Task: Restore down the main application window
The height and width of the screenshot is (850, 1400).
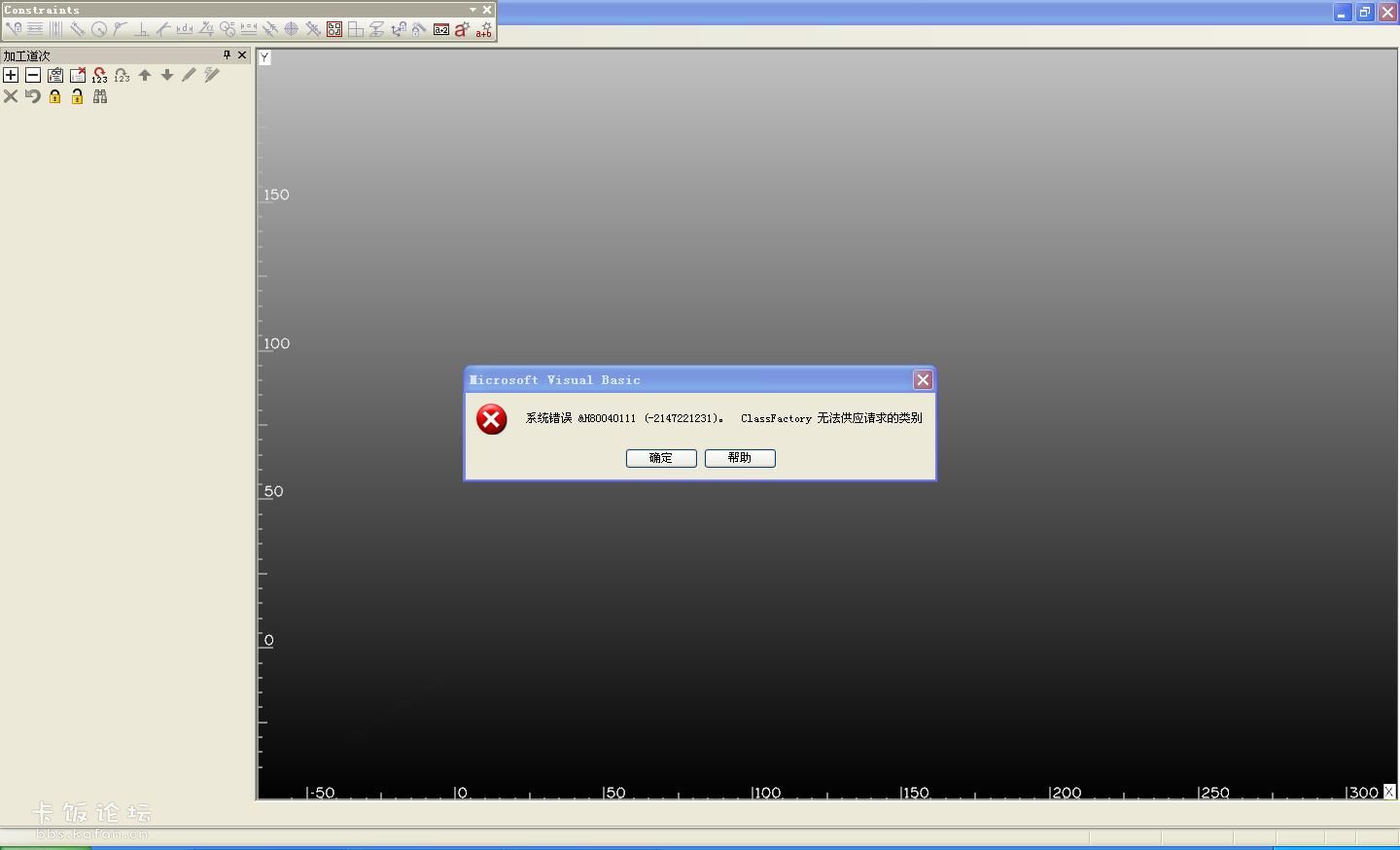Action: click(1365, 12)
